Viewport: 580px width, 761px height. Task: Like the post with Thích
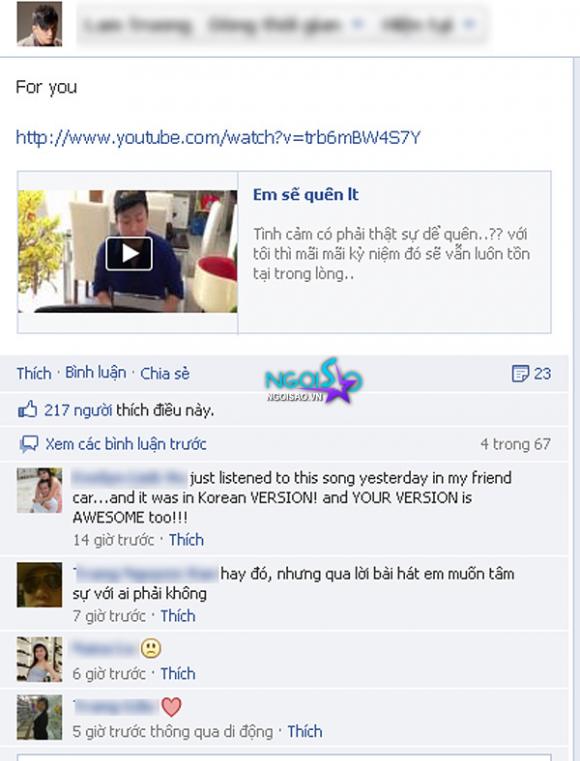[x=34, y=373]
